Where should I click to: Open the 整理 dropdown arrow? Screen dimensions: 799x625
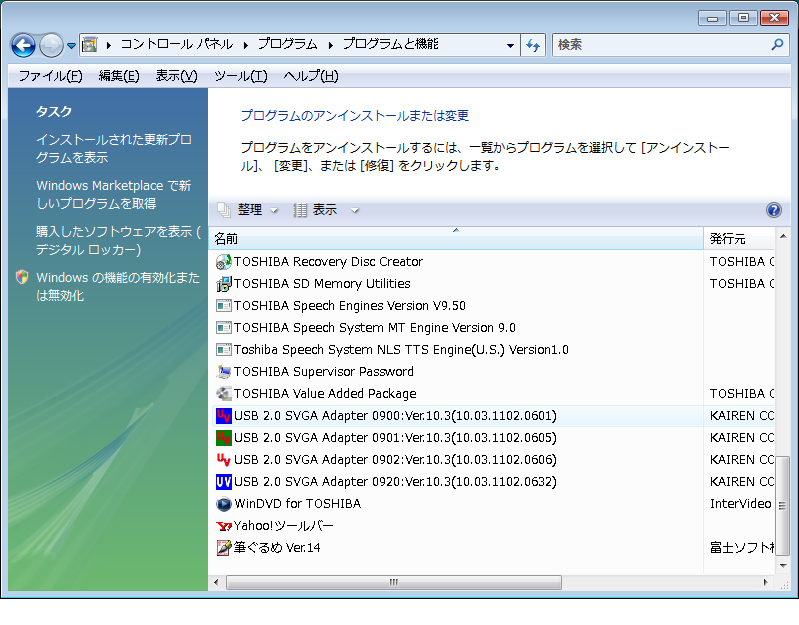pos(274,210)
